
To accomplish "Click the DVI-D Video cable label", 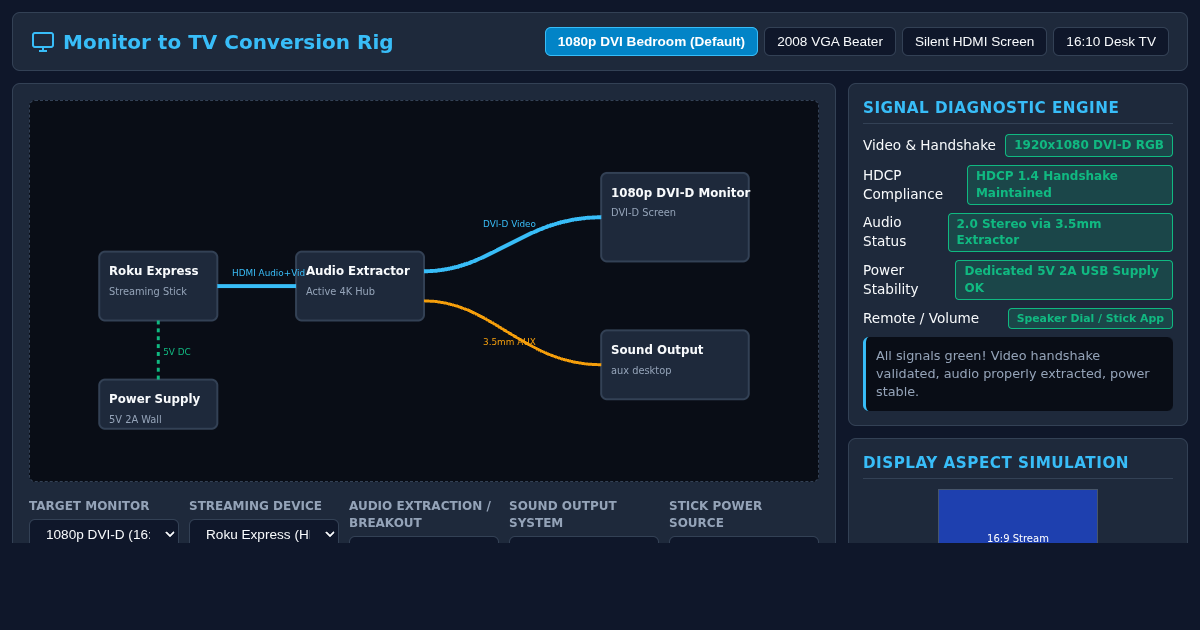I will coord(509,224).
